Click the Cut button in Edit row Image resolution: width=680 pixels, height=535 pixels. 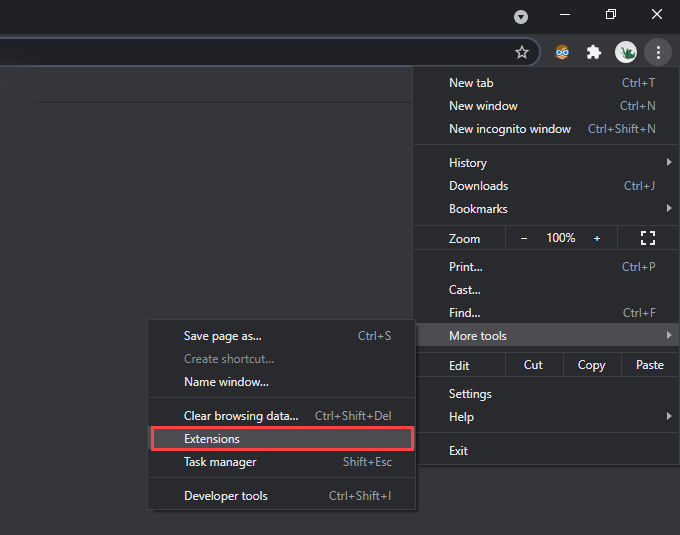pyautogui.click(x=533, y=365)
